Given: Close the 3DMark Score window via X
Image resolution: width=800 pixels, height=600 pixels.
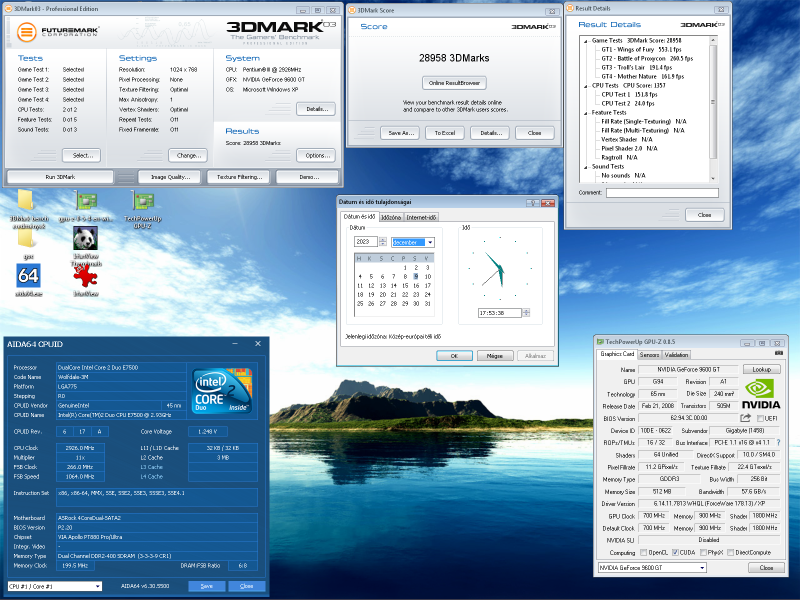Looking at the screenshot, I should [552, 11].
